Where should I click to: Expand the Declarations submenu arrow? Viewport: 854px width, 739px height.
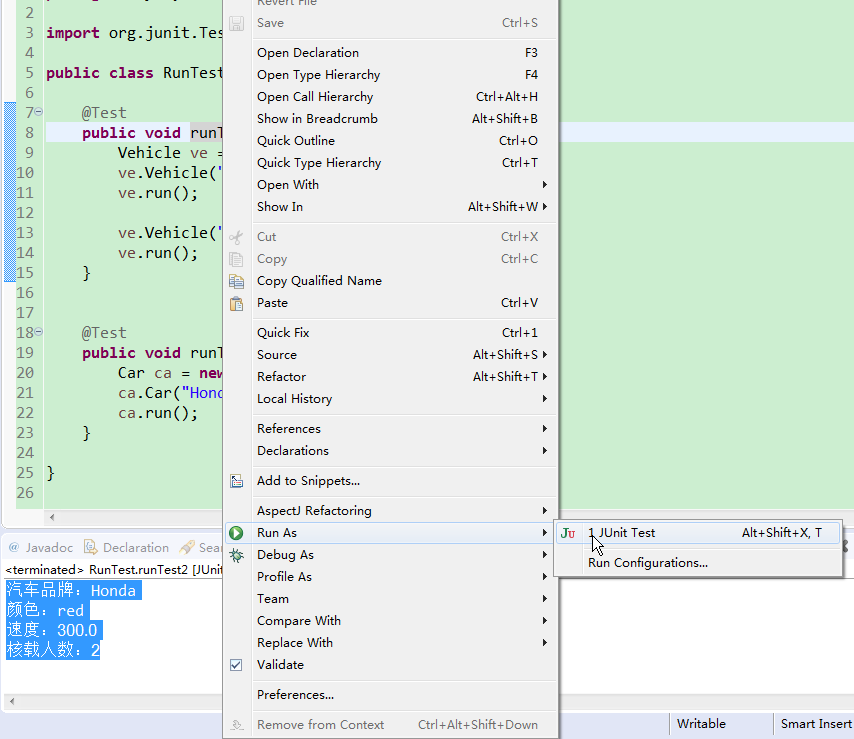pos(545,450)
